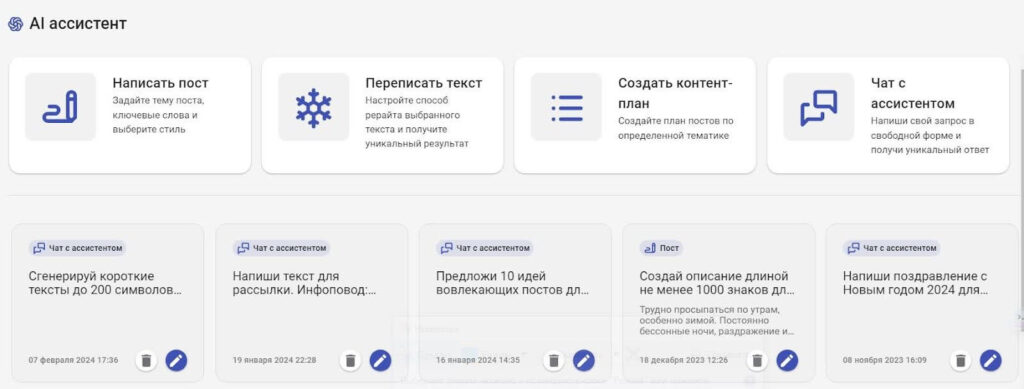Click the tag above Сгенерируй короткие тексты
1024x389 pixels.
(78, 248)
